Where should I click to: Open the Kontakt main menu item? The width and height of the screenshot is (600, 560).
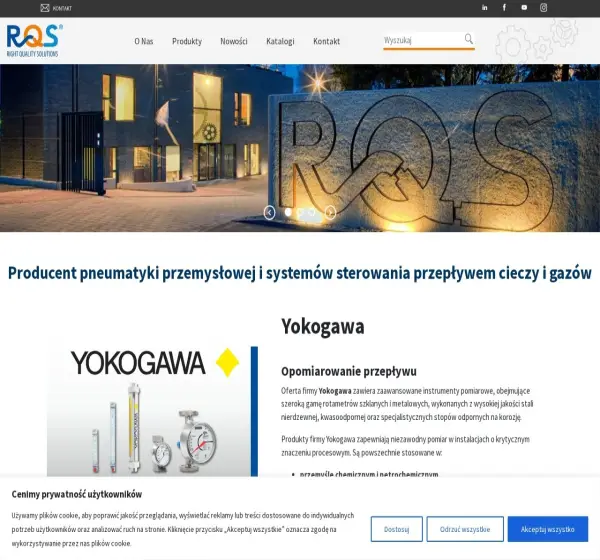click(x=326, y=41)
